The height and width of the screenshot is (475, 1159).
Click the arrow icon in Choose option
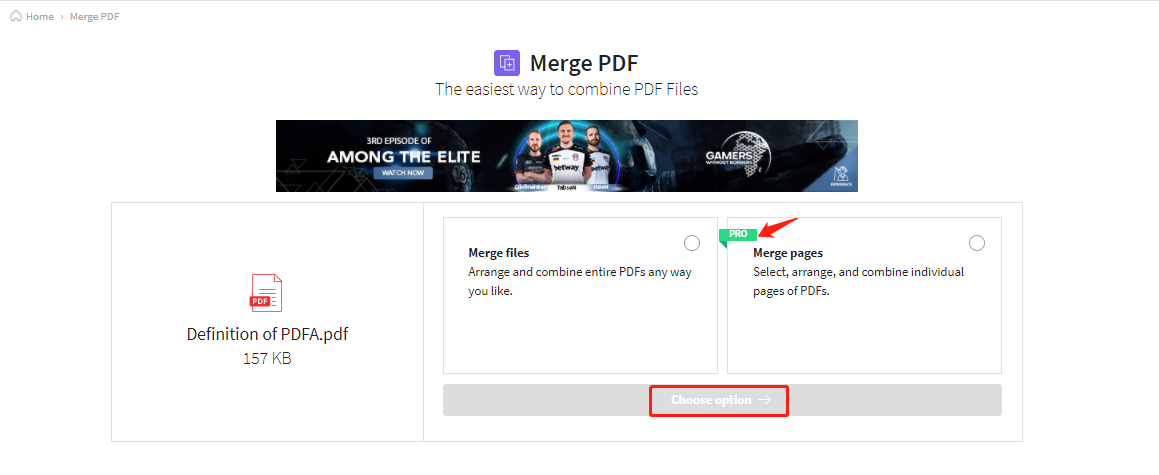click(x=765, y=400)
